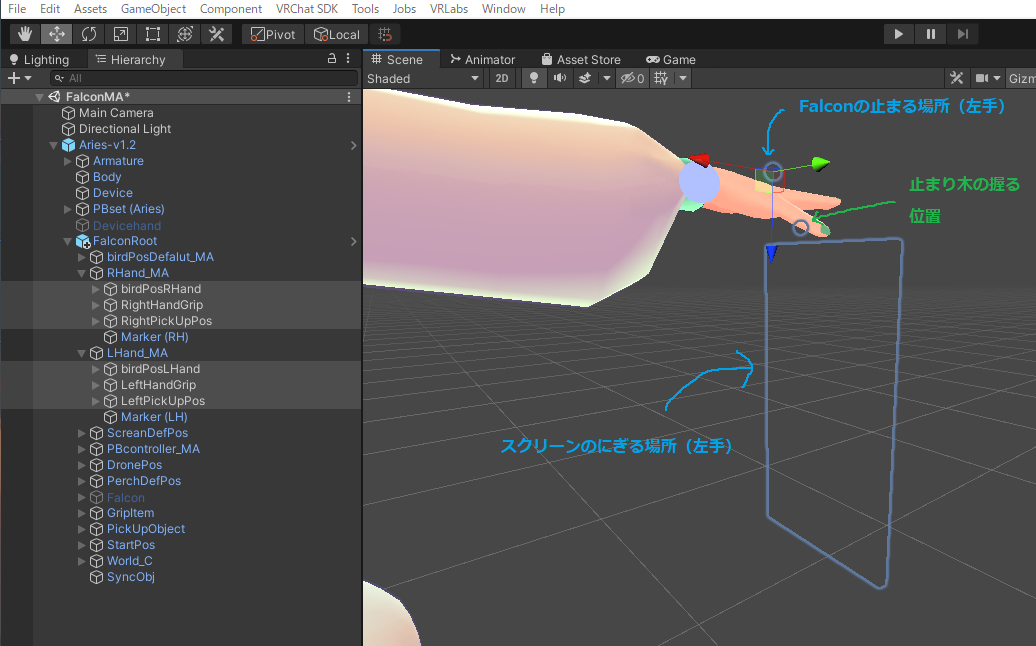Viewport: 1036px width, 646px height.
Task: Open FalconMA scene options menu
Action: [349, 96]
